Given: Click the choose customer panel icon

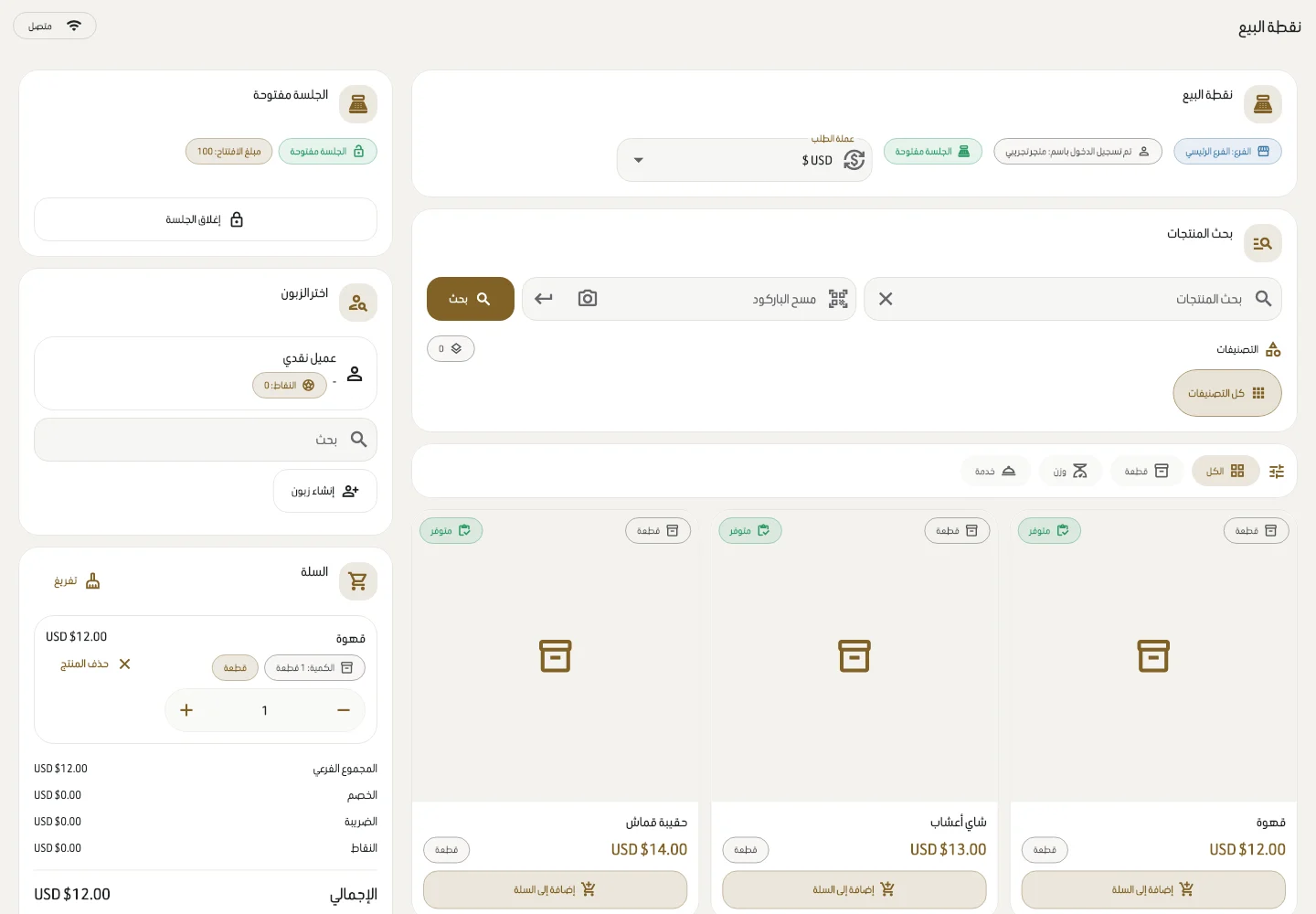Looking at the screenshot, I should [358, 303].
